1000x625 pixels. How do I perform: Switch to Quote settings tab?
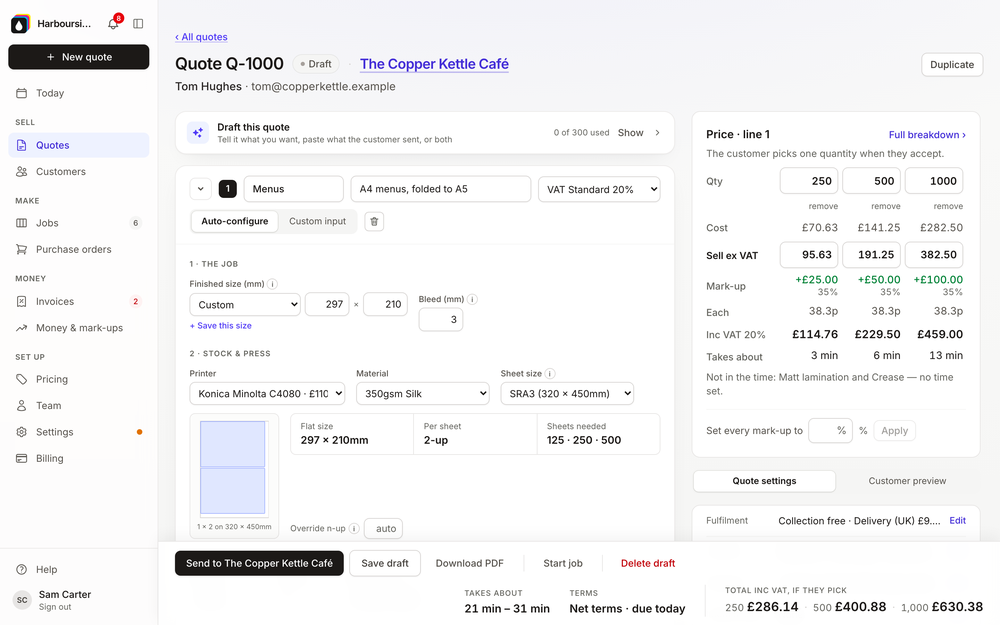point(764,481)
